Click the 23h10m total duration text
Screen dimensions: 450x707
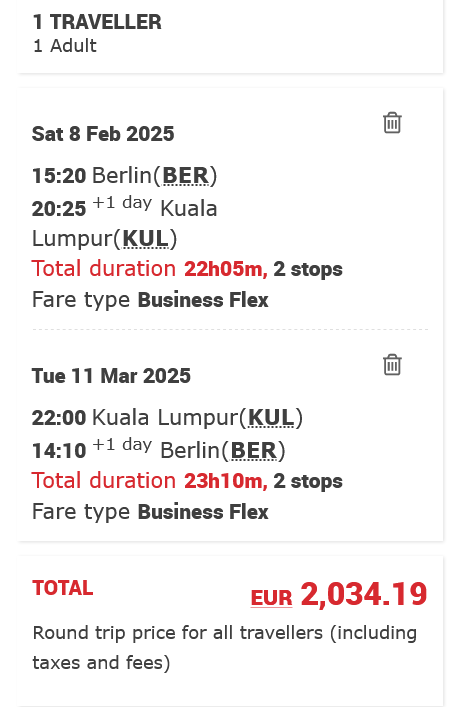click(x=225, y=481)
